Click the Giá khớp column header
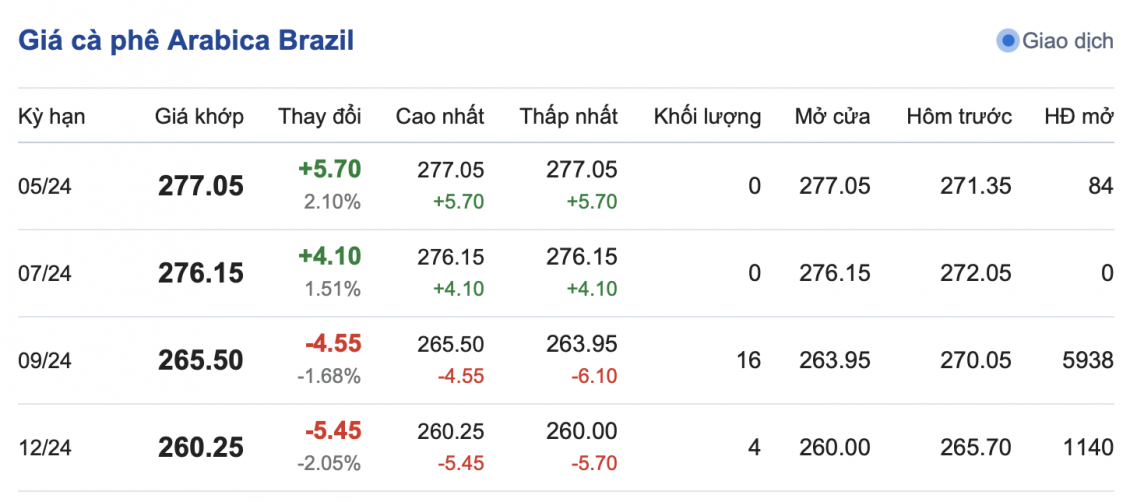This screenshot has height=502, width=1144. 199,116
